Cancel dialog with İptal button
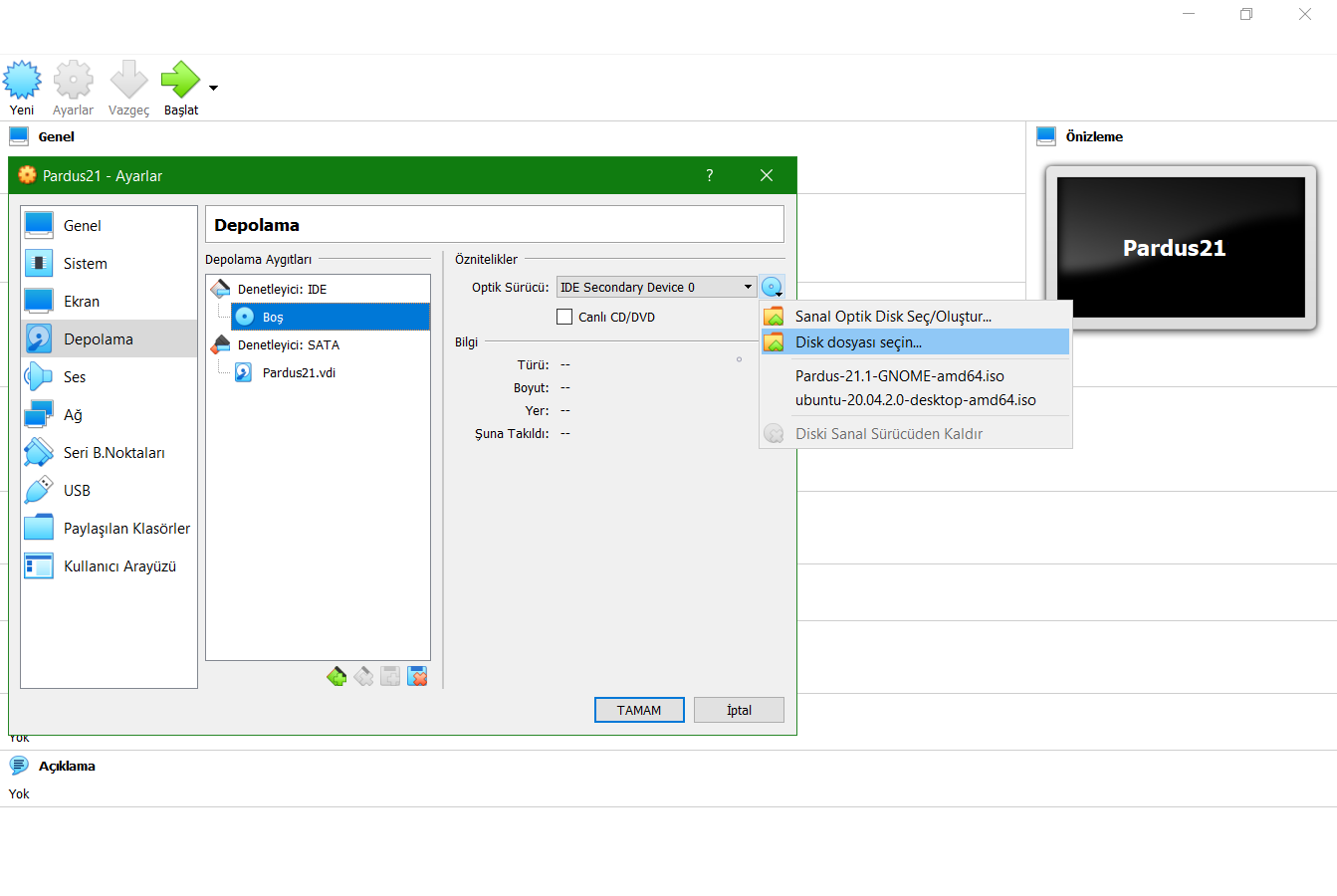The height and width of the screenshot is (896, 1337). pos(739,710)
